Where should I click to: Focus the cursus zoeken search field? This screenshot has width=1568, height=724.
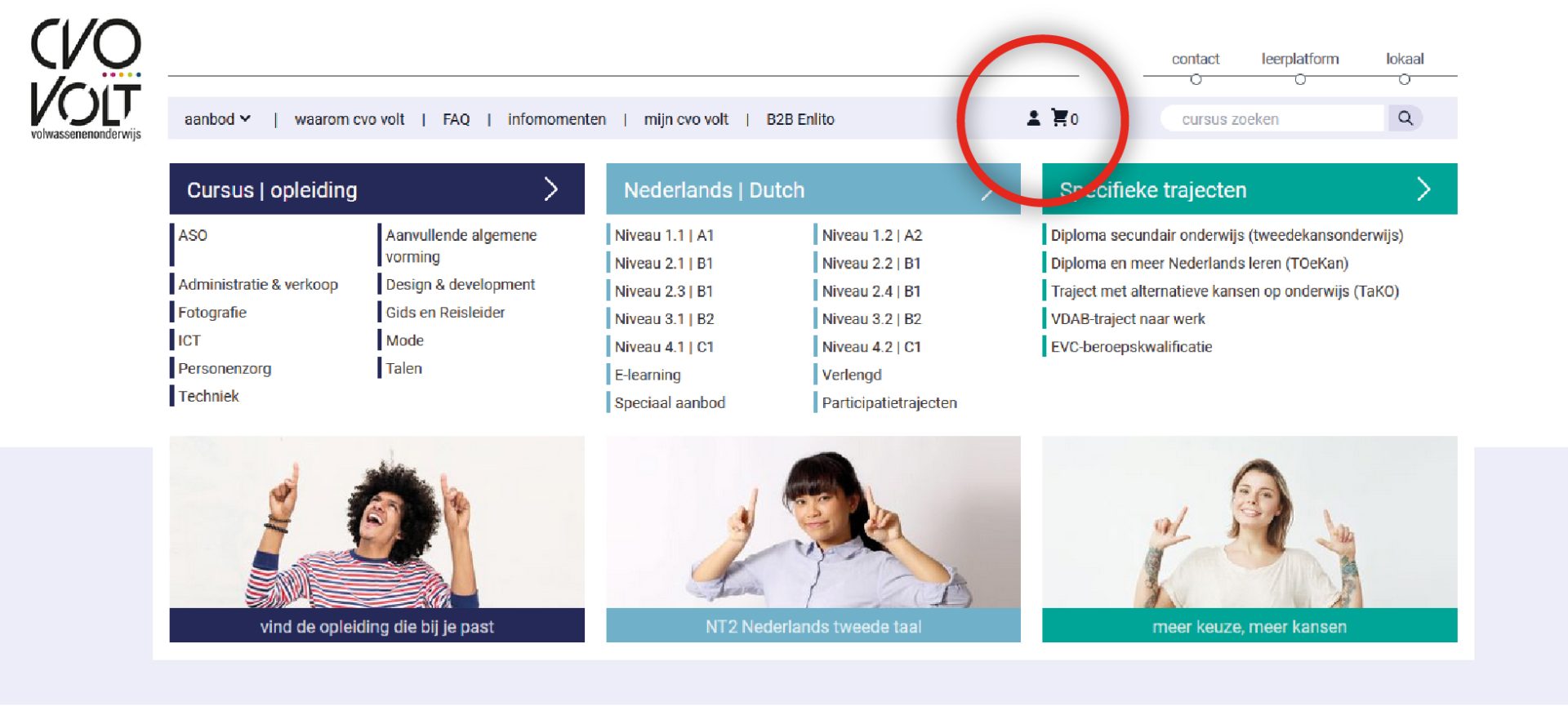pyautogui.click(x=1274, y=118)
